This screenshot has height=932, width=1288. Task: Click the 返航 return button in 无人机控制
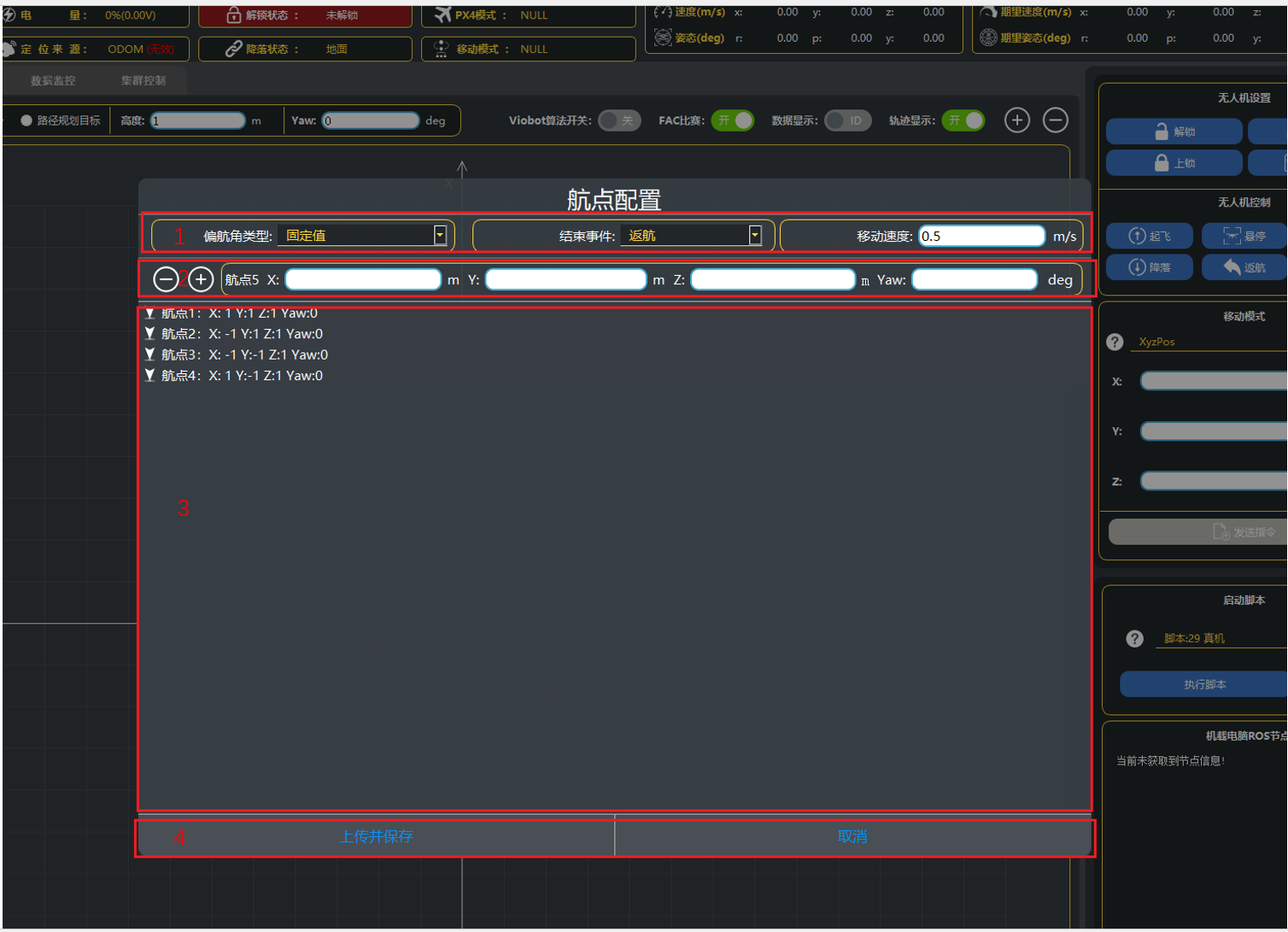coord(1244,267)
